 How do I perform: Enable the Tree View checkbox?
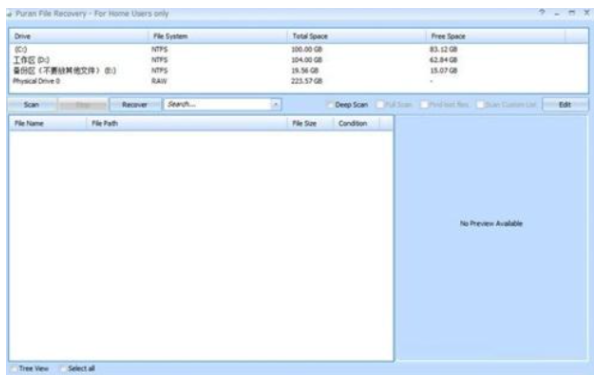point(14,369)
